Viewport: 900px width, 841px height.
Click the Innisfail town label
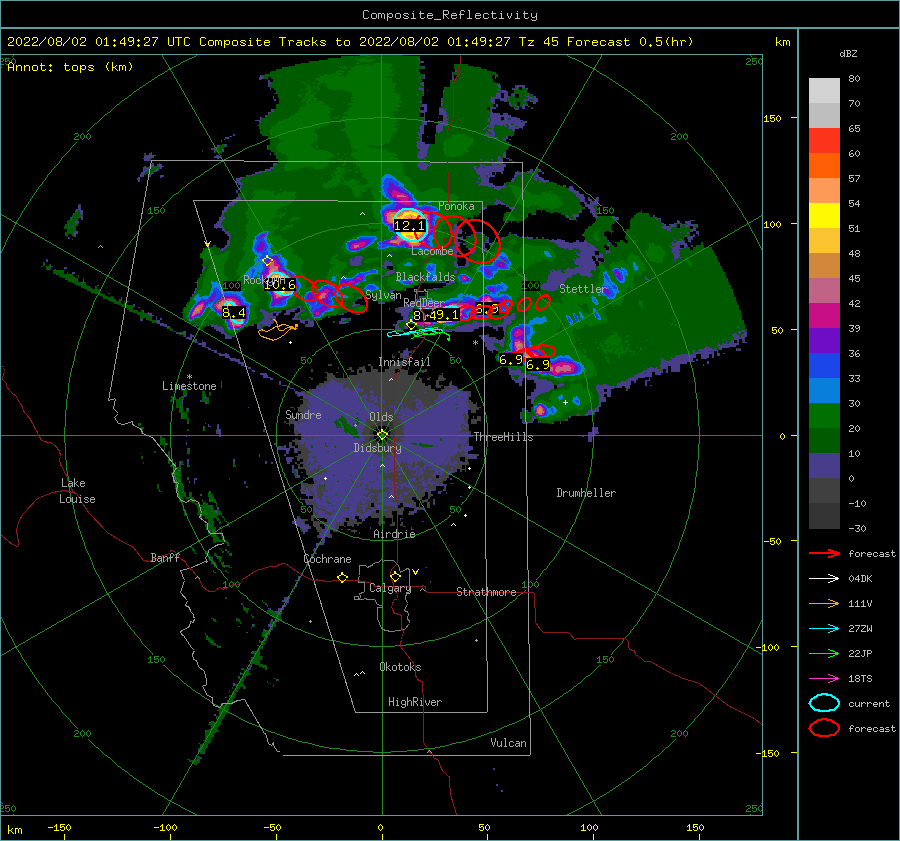(404, 362)
